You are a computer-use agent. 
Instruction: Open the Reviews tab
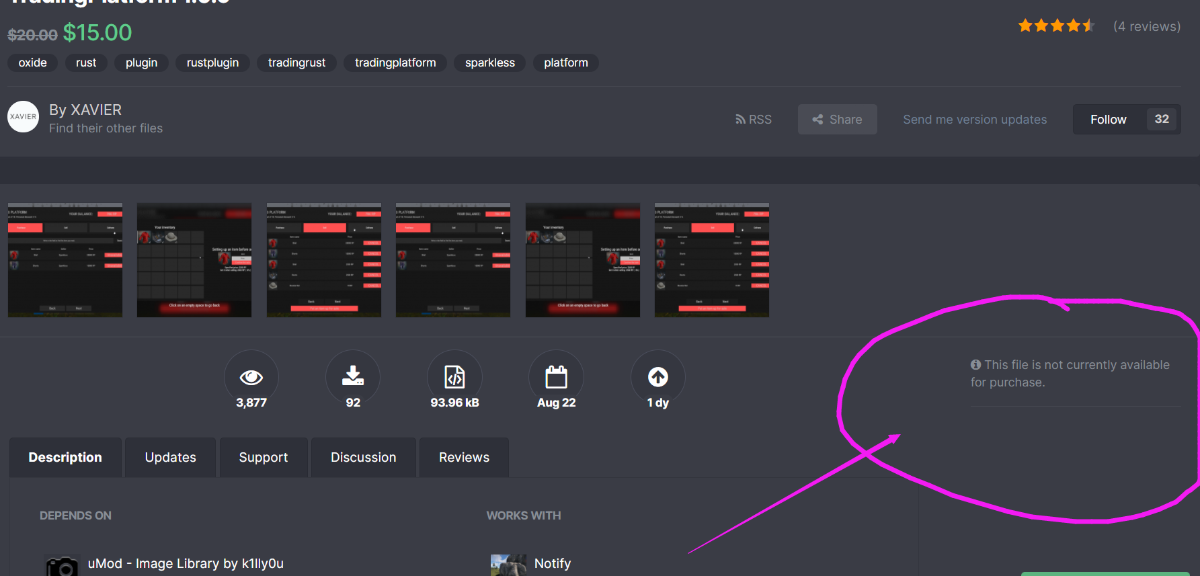464,457
